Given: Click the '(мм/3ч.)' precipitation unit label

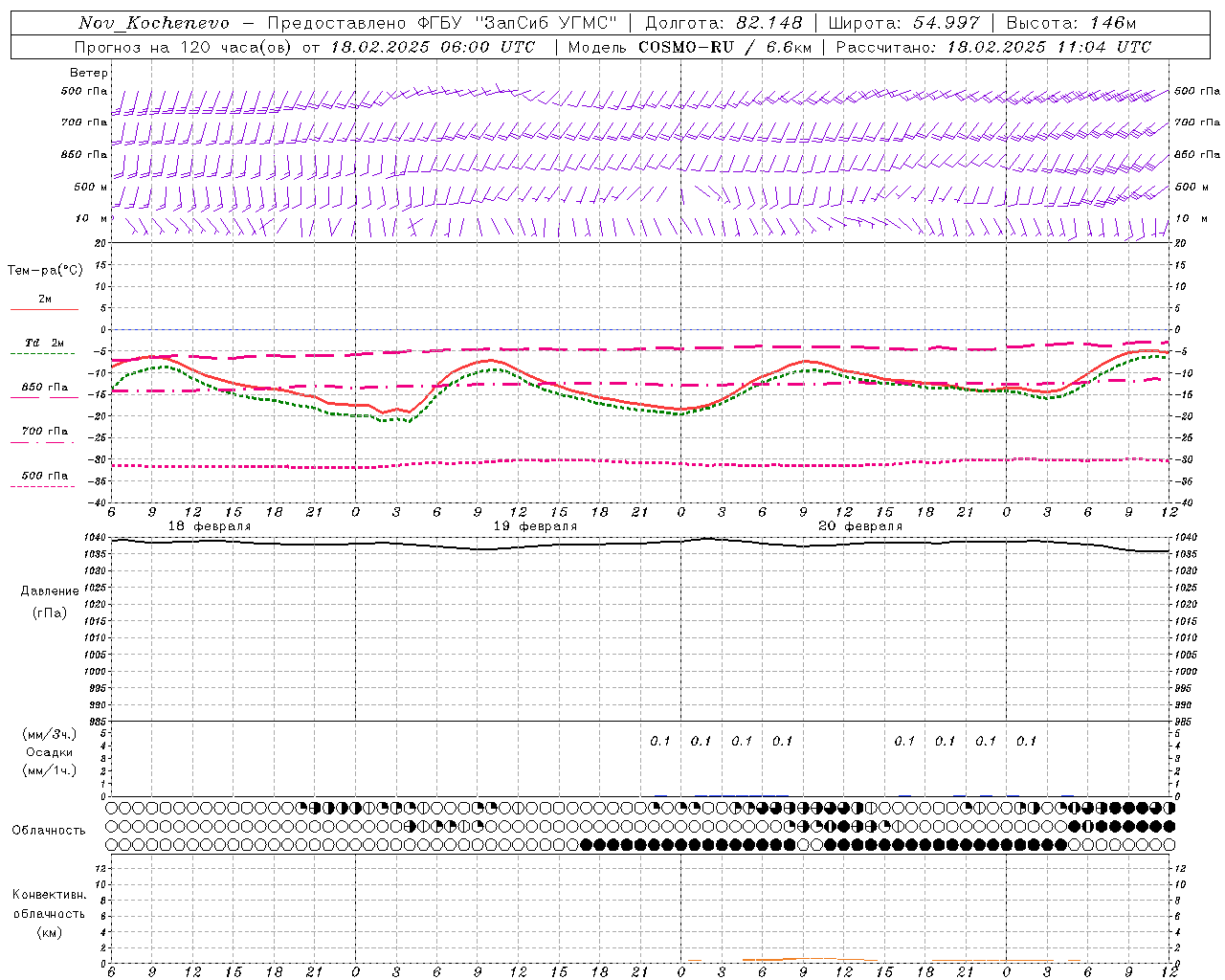Looking at the screenshot, I should pos(50,734).
